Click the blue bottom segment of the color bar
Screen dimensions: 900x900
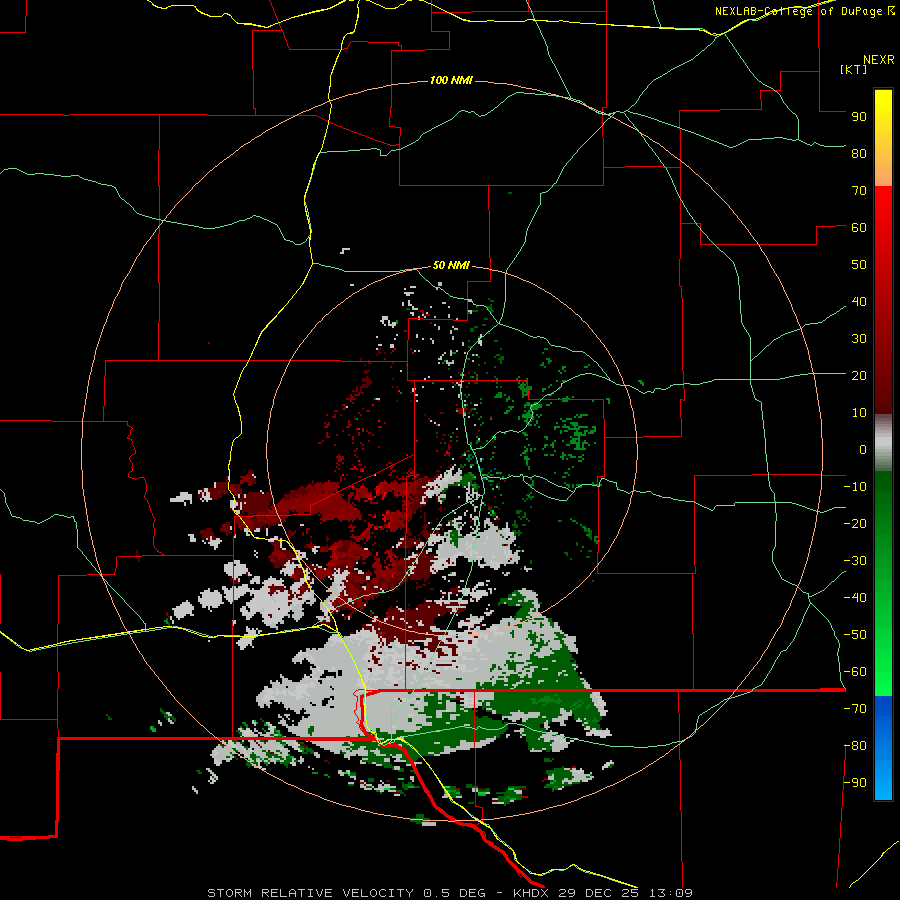pyautogui.click(x=883, y=748)
